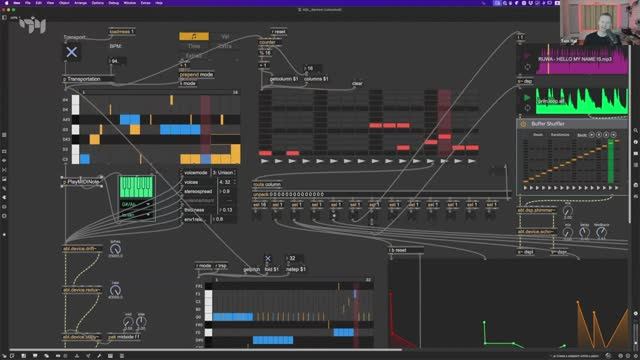Open the patcher zoom percentage menu
Image resolution: width=640 pixels, height=360 pixels.
coord(15,18)
